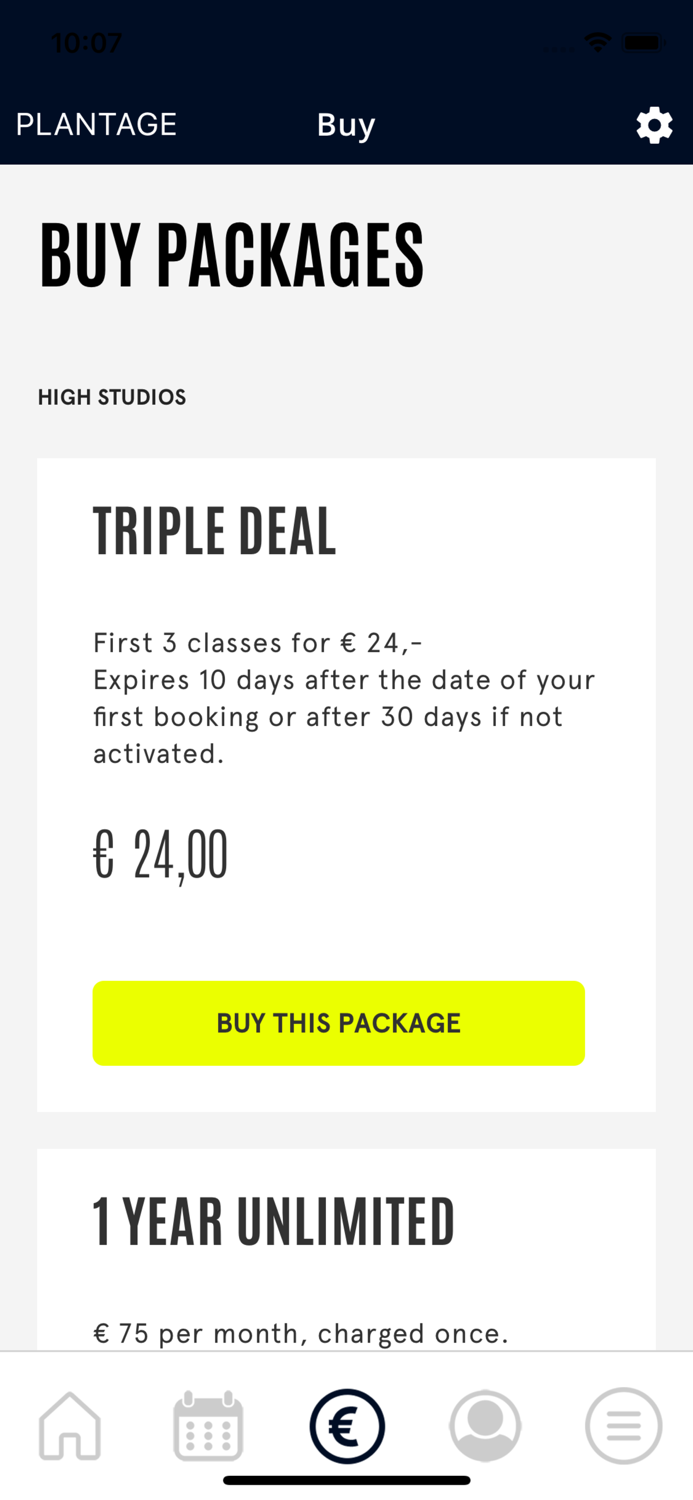This screenshot has width=693, height=1500.
Task: Switch location via PLANTAGE label
Action: tap(96, 124)
